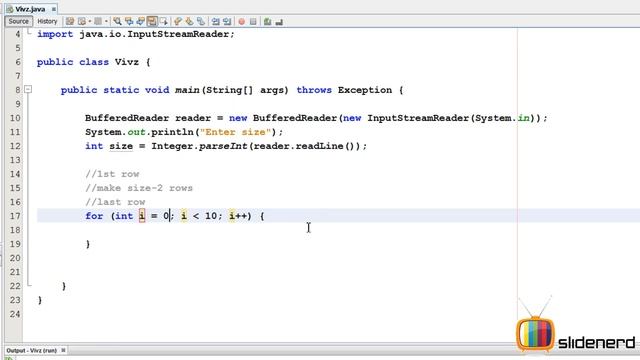Screen dimensions: 640x360
Task: Click the main method name on line 8
Action: (187, 90)
